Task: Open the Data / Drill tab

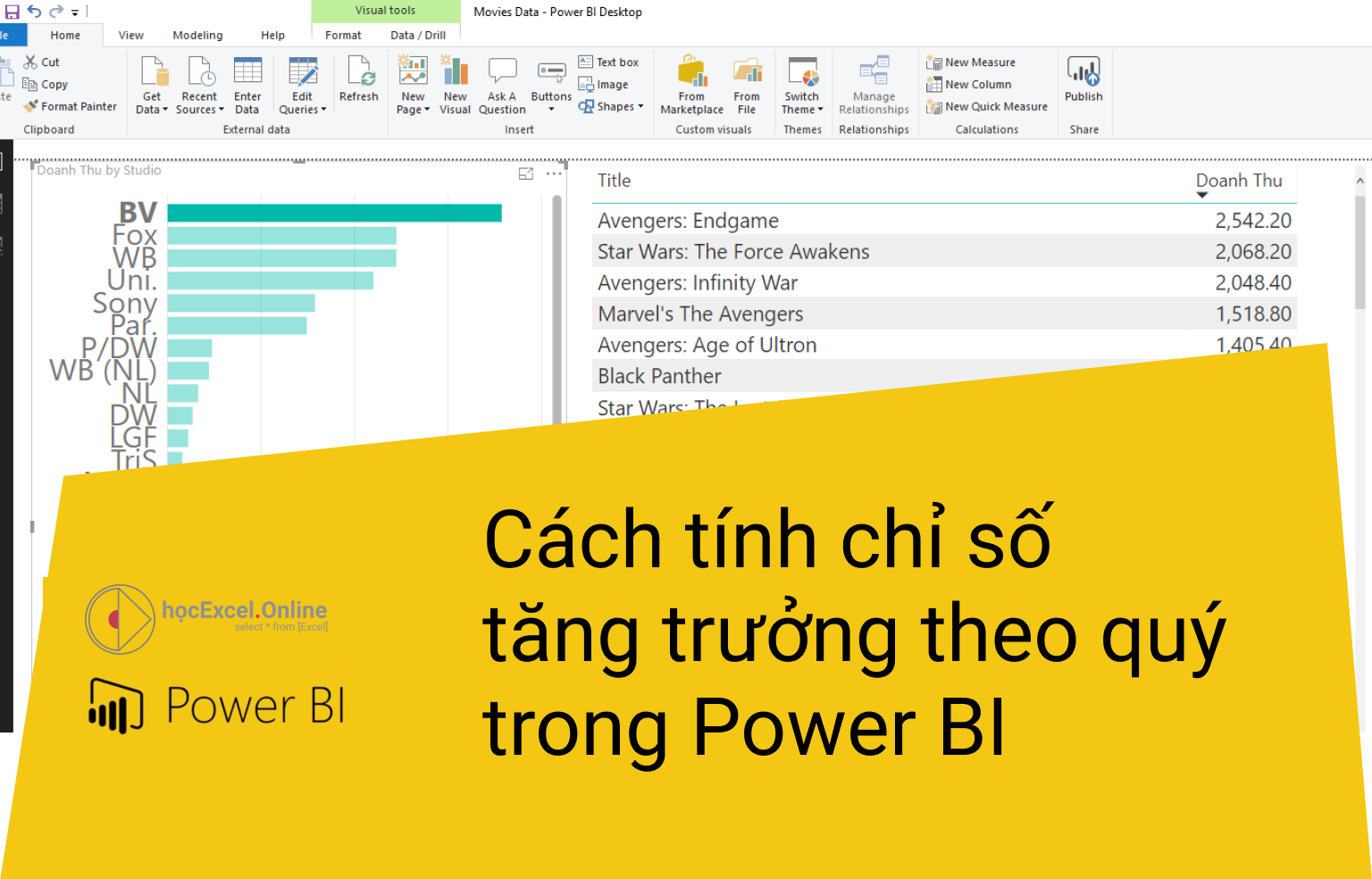Action: (x=418, y=35)
